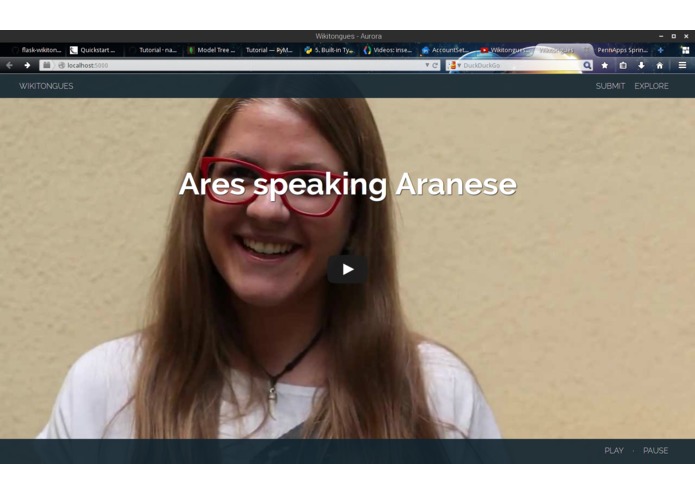Switch to the YouTube Wikitongues tab

(x=504, y=50)
